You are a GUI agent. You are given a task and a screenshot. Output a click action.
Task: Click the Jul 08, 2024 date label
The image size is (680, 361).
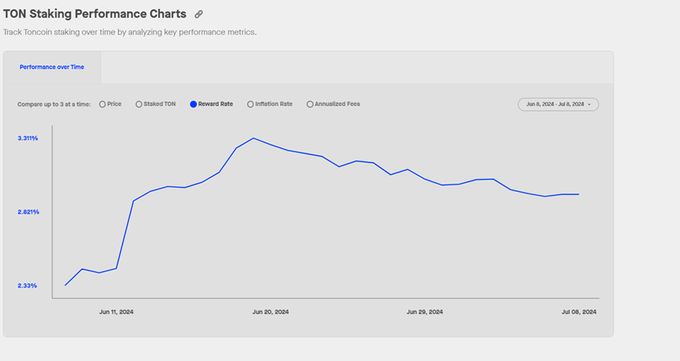pyautogui.click(x=579, y=312)
